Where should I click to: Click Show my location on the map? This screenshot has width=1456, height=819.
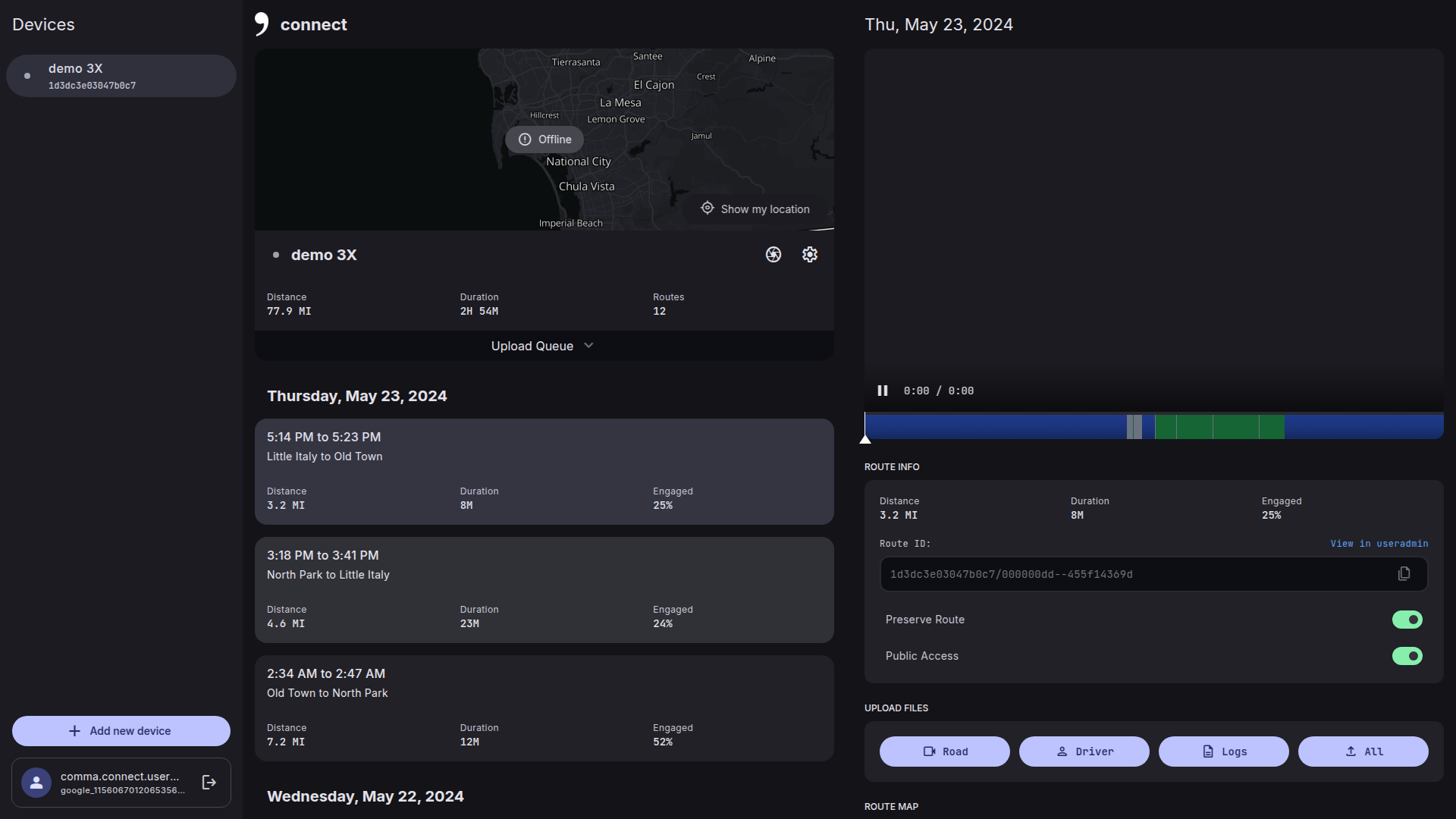point(755,209)
